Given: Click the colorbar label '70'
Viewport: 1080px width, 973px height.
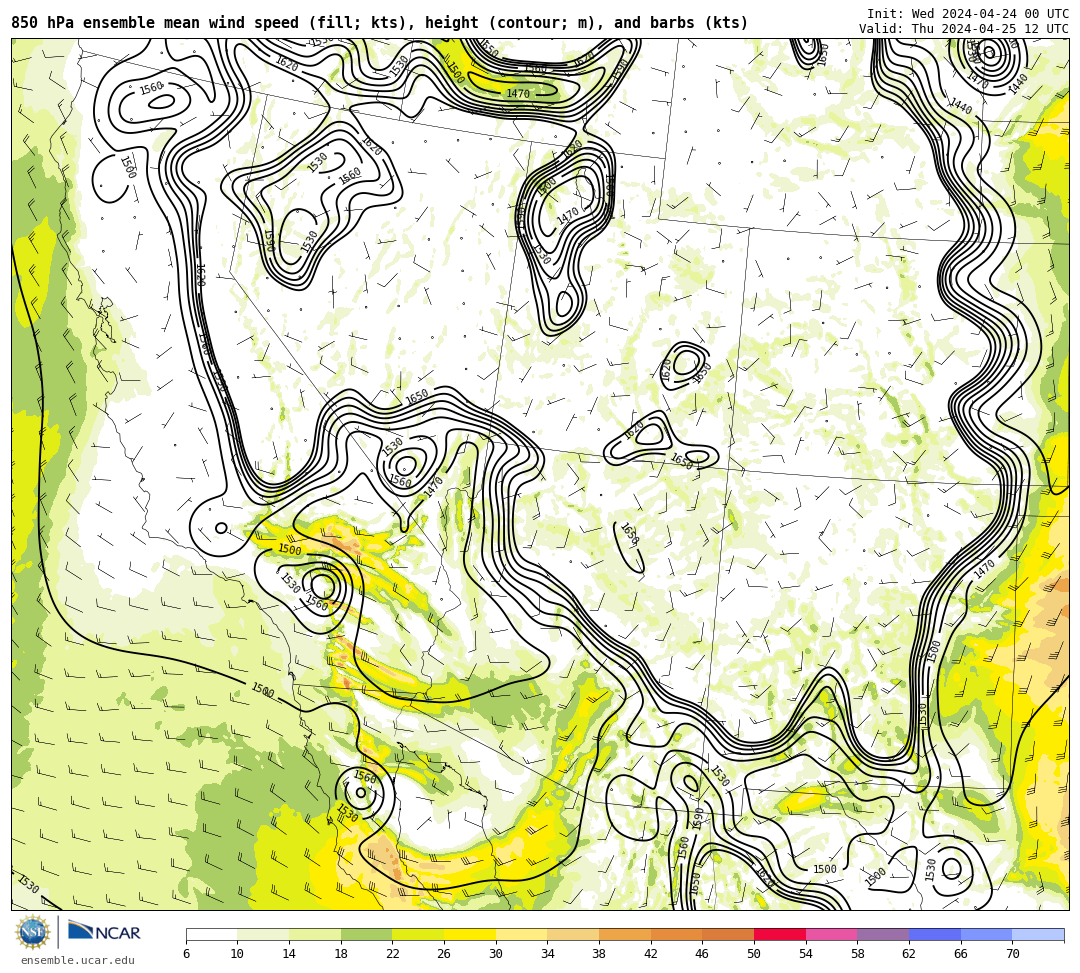Looking at the screenshot, I should coord(1012,954).
